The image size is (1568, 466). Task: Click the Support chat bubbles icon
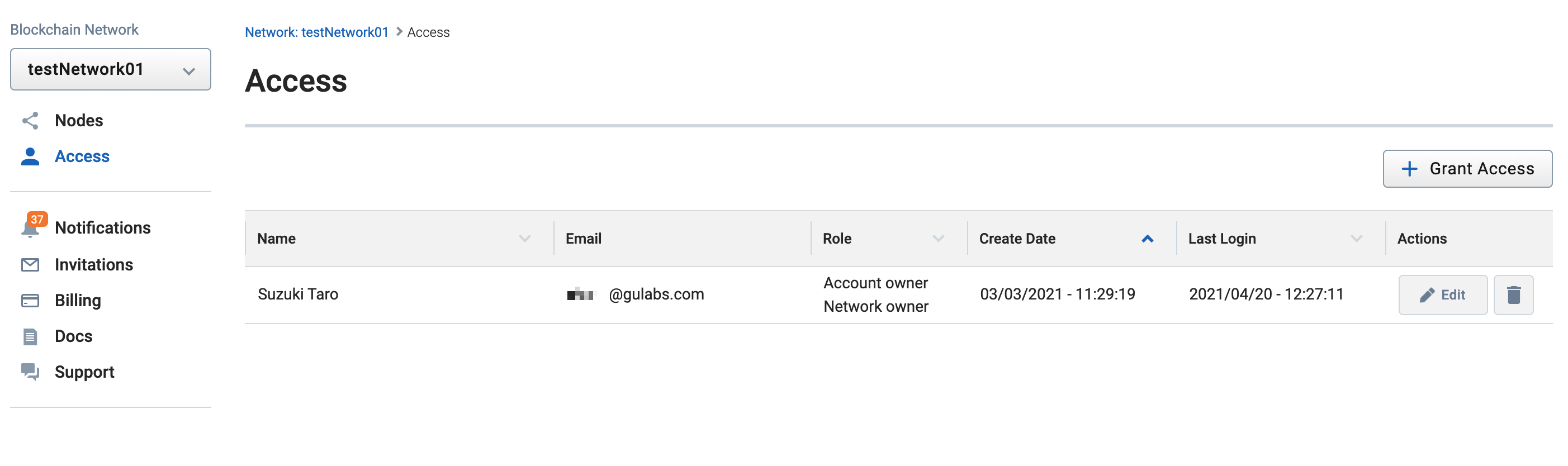(30, 372)
